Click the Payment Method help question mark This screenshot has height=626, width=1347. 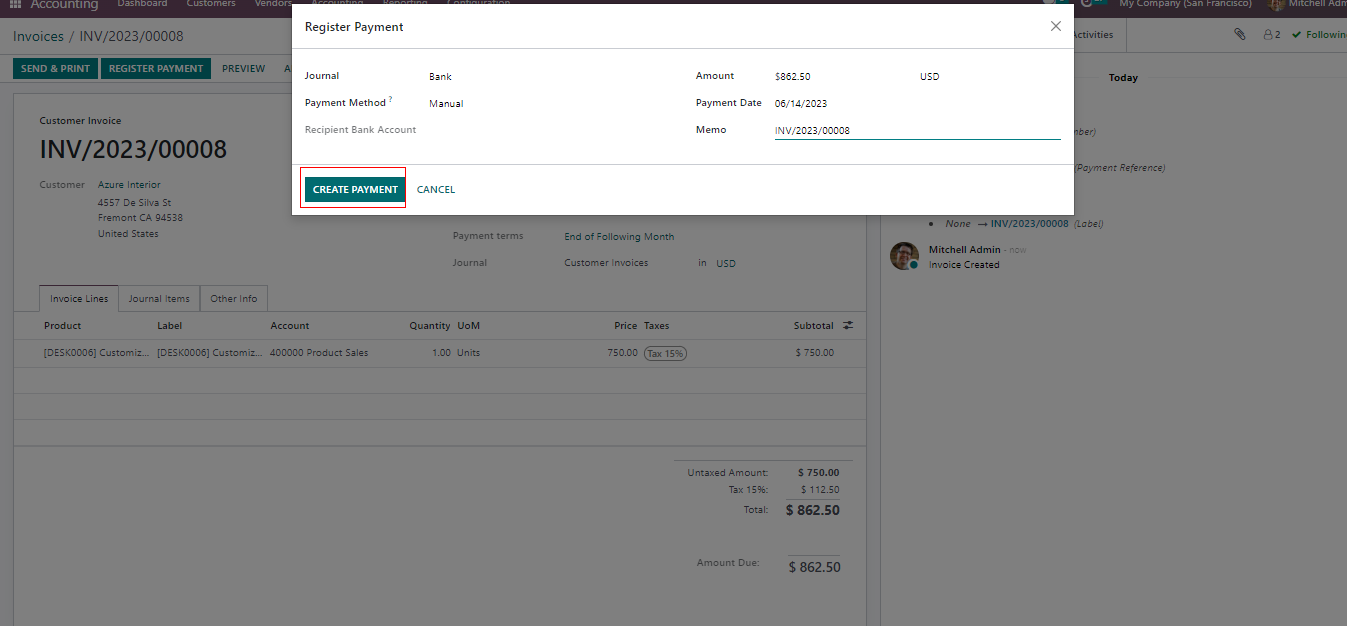[391, 100]
